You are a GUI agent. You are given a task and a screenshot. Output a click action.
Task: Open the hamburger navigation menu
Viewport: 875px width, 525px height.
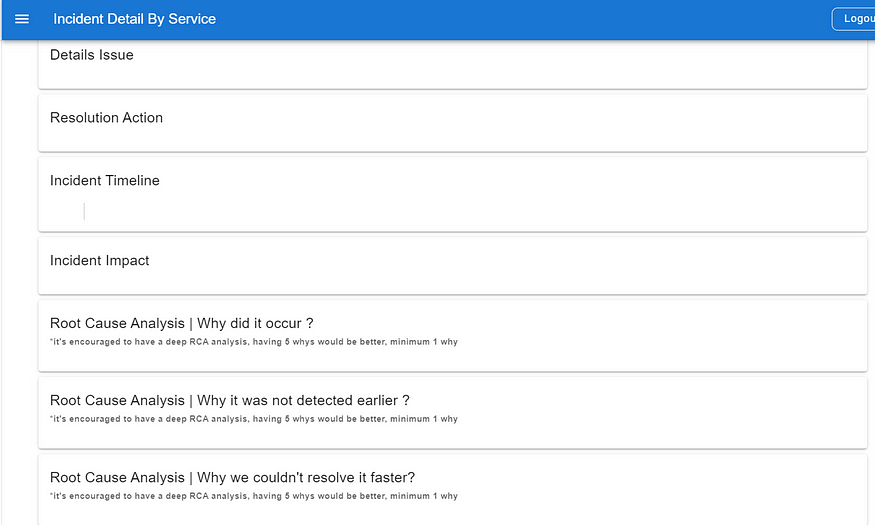tap(22, 19)
